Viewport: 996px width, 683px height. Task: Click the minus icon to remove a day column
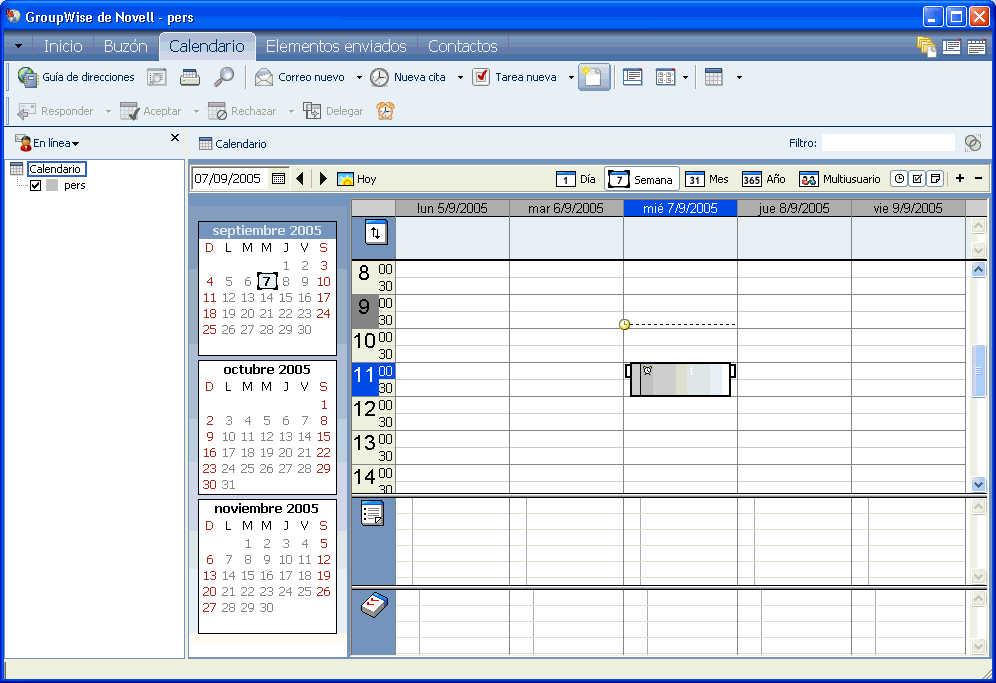tap(978, 179)
